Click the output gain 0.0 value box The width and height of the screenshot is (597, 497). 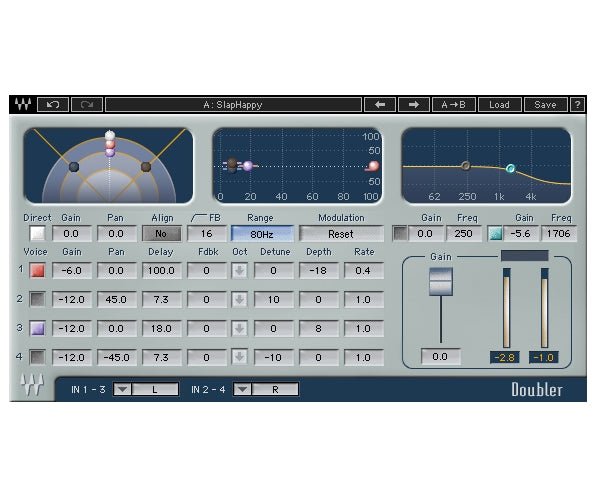(441, 357)
